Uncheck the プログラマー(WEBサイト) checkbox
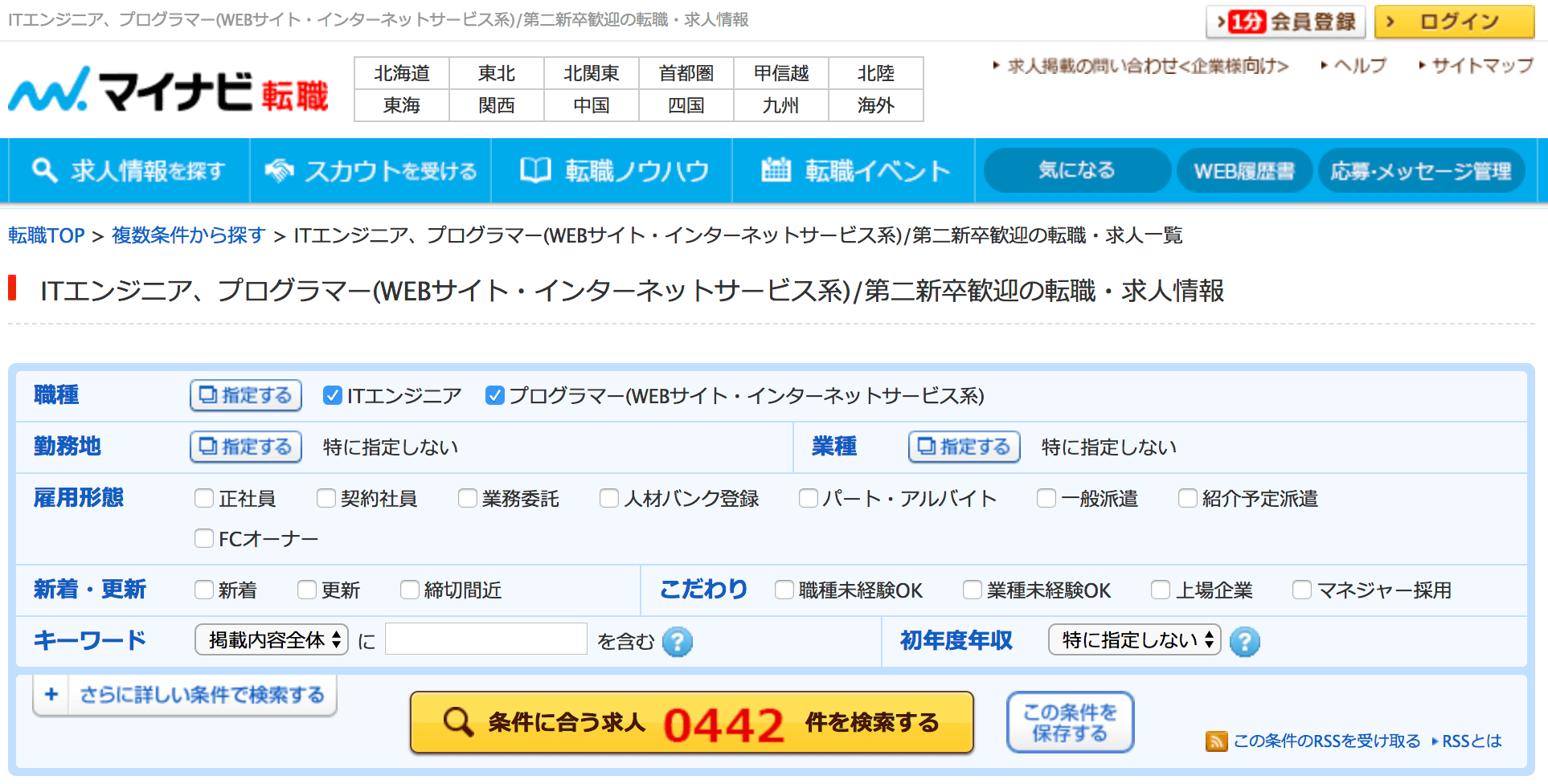The width and height of the screenshot is (1548, 784). click(494, 395)
